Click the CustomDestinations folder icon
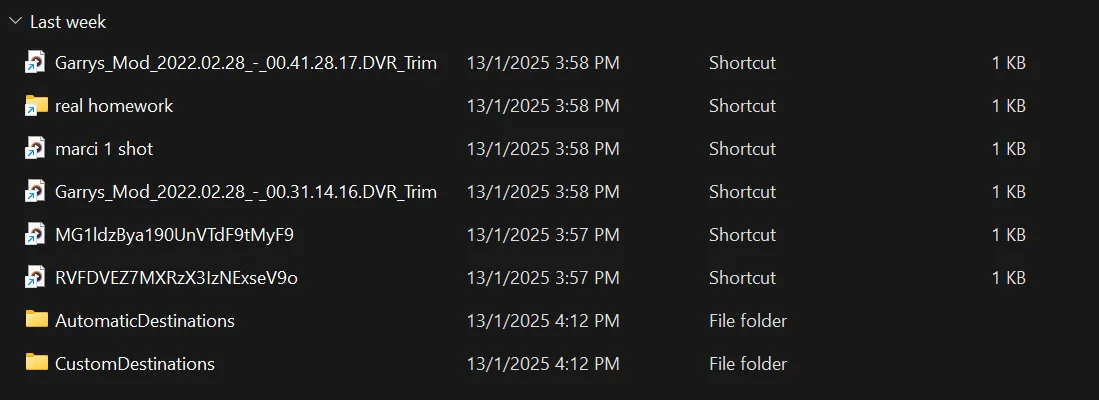This screenshot has width=1099, height=400. (x=36, y=363)
